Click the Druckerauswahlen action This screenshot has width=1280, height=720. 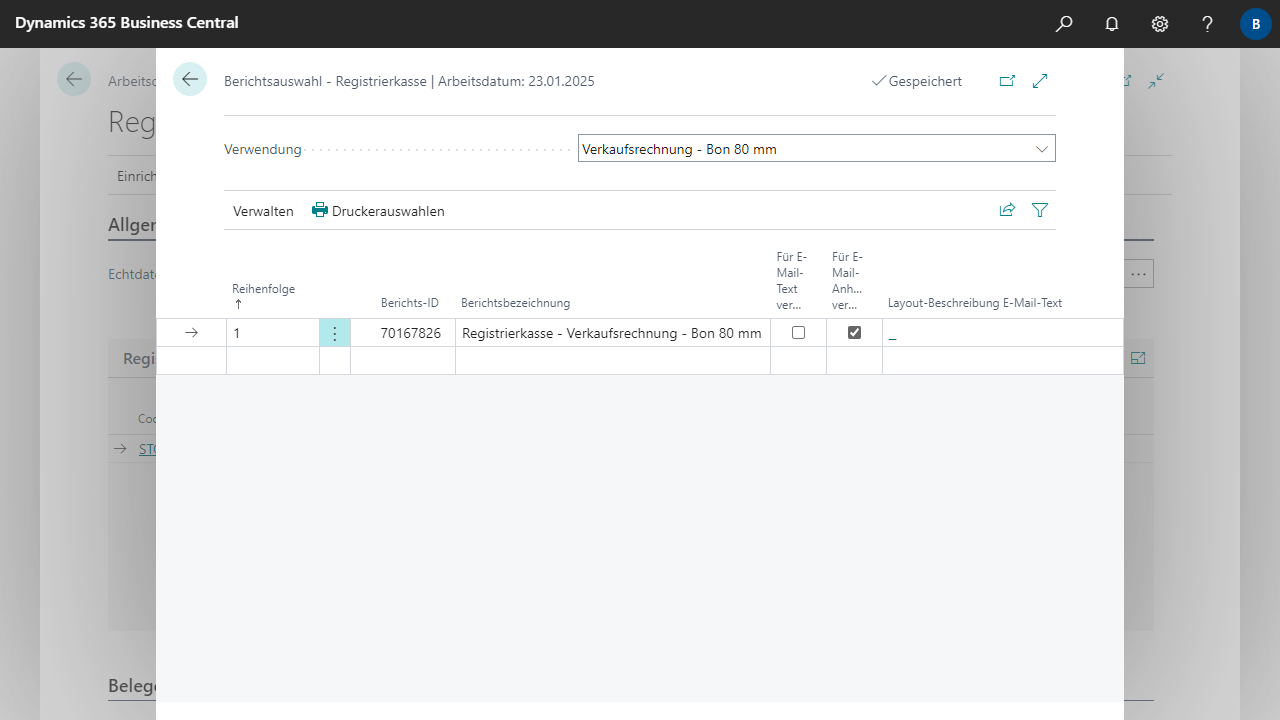378,211
